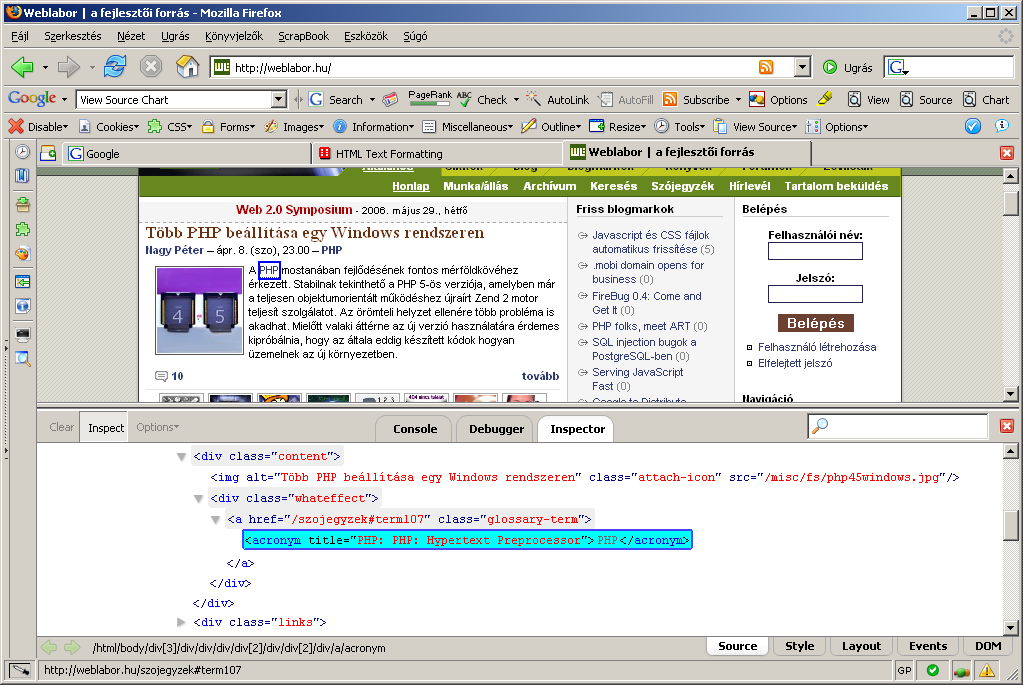Open the View Source dropdown menu

click(755, 127)
